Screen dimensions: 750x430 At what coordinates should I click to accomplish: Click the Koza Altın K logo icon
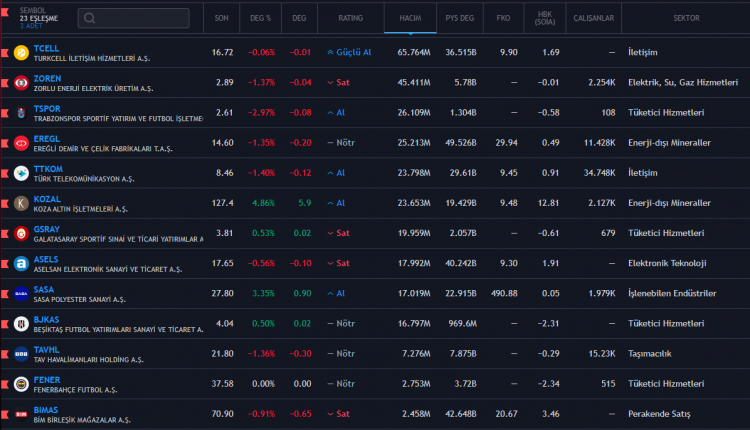click(x=21, y=203)
